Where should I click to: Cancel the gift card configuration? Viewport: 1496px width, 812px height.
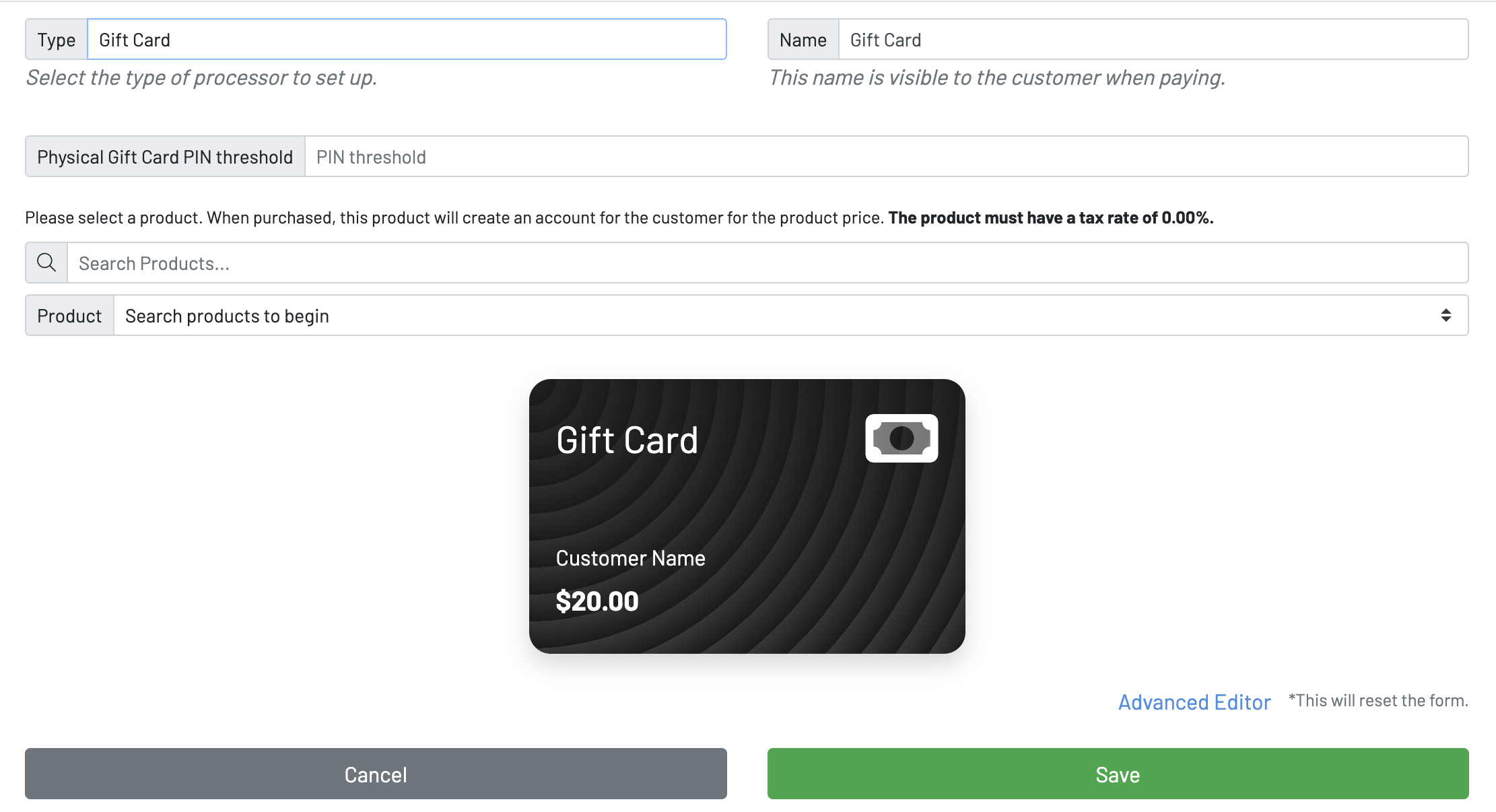(x=375, y=774)
